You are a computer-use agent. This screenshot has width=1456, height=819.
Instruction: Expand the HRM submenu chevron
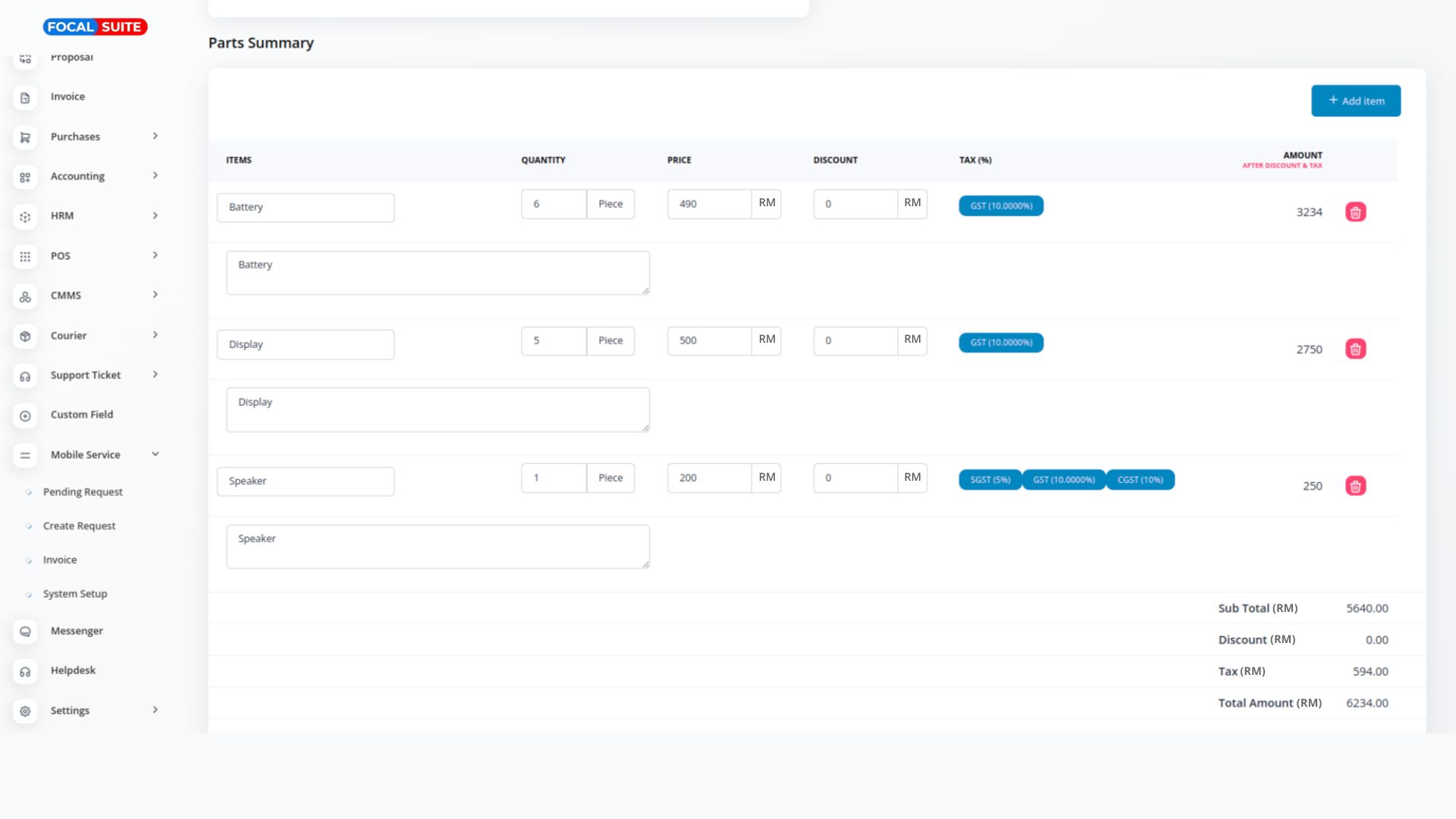[x=155, y=216]
